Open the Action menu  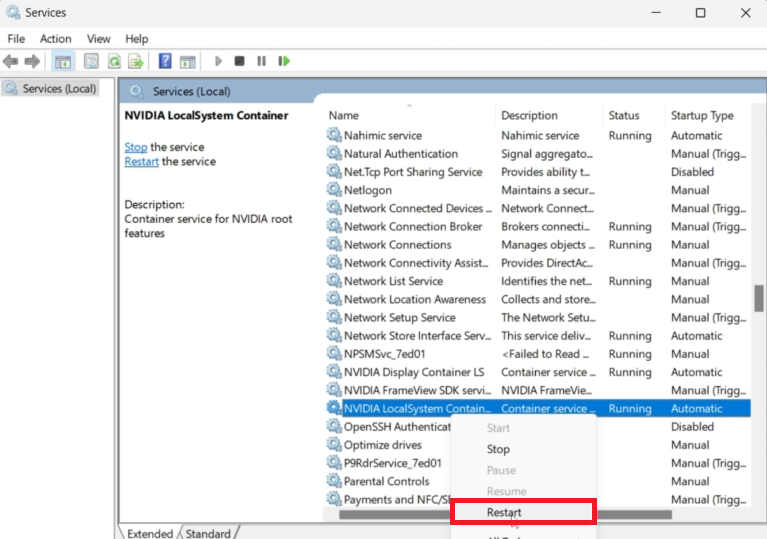point(56,38)
